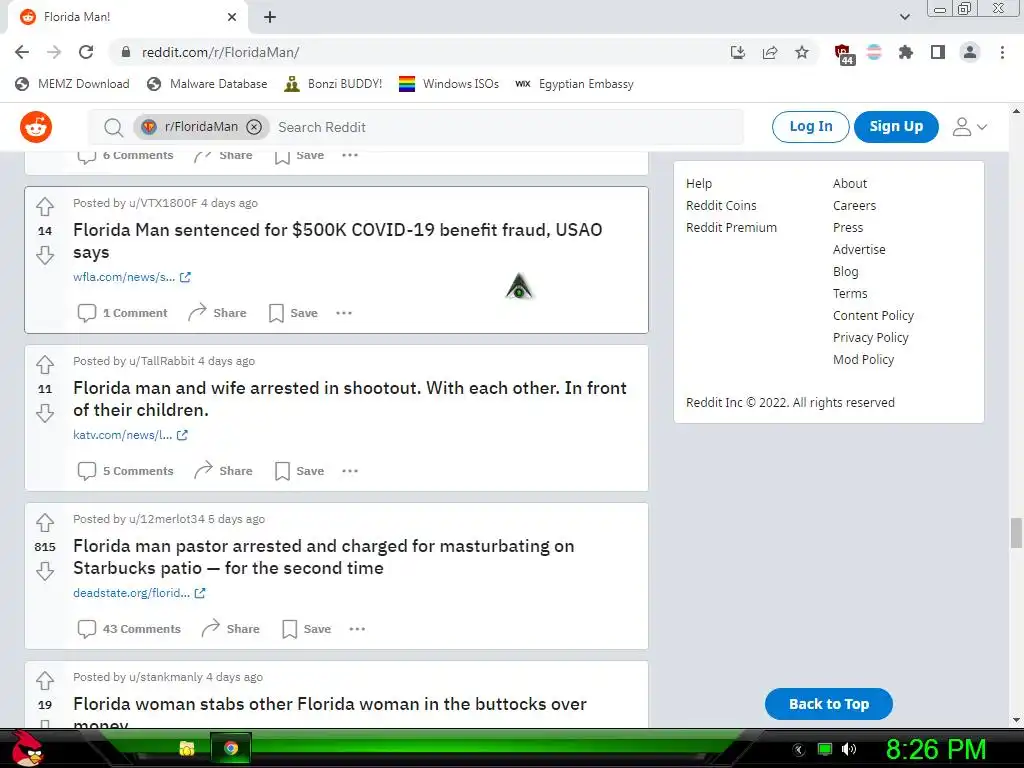
Task: Open the Florida man pastor arrested post title
Action: [x=324, y=556]
